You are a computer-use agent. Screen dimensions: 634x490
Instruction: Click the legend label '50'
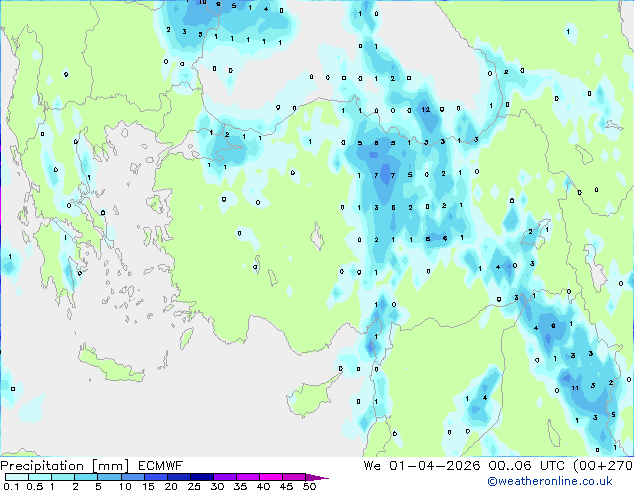[309, 486]
